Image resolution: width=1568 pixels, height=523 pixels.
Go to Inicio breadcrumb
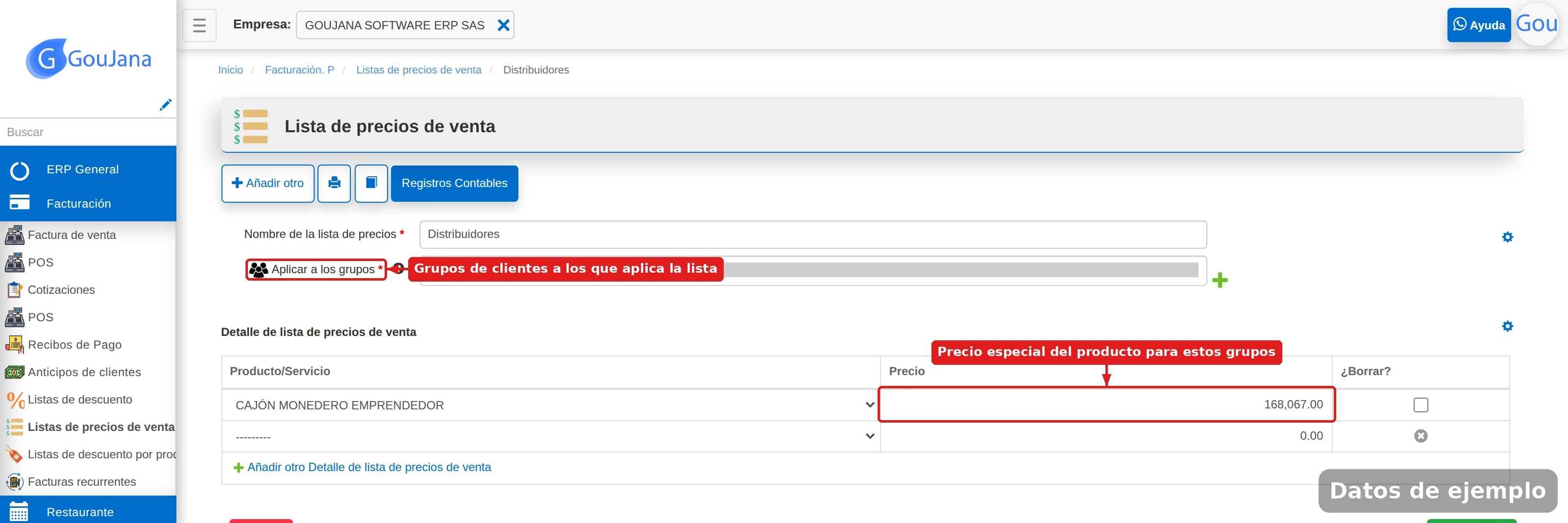click(231, 70)
